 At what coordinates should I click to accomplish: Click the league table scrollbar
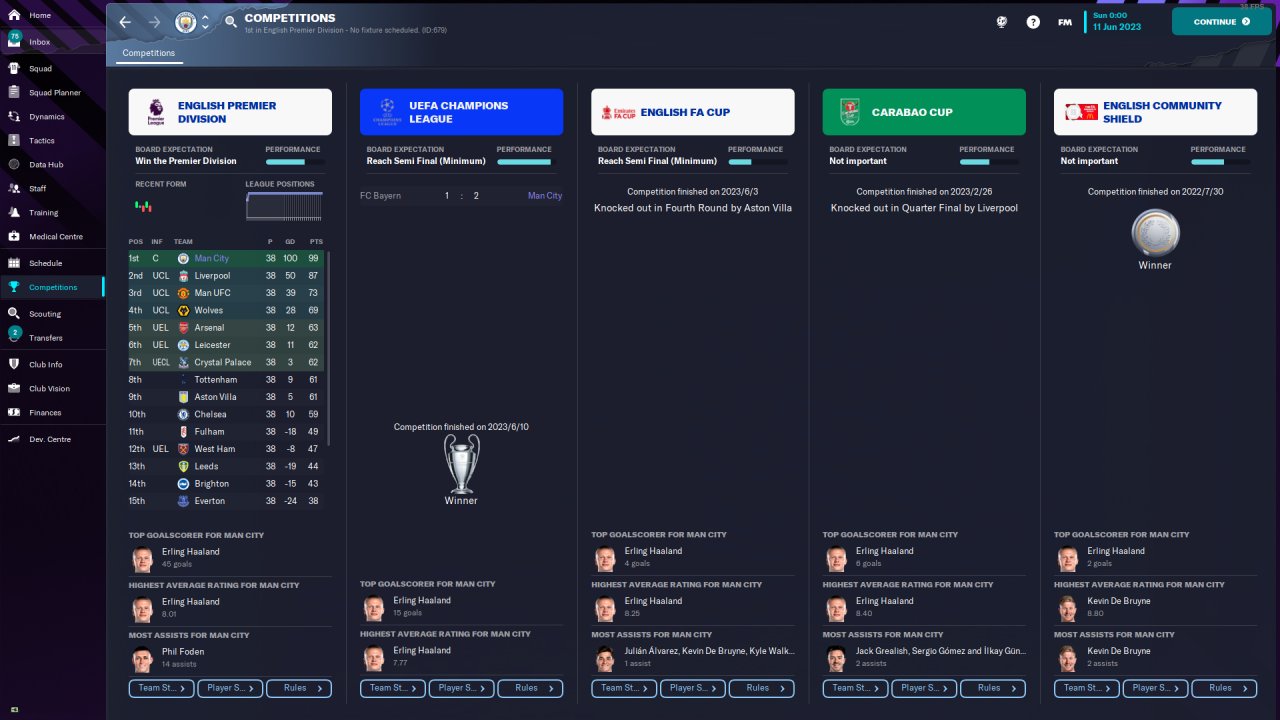coord(327,349)
